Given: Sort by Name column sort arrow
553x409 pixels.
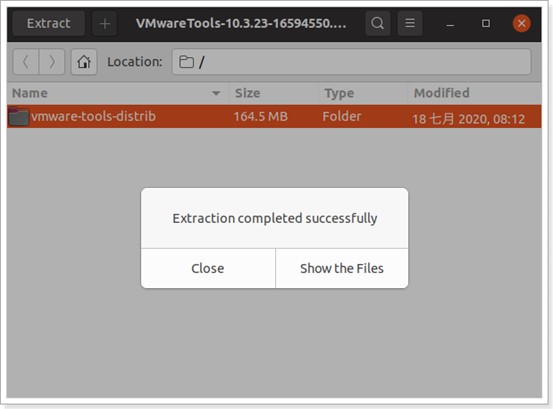Looking at the screenshot, I should (x=216, y=93).
